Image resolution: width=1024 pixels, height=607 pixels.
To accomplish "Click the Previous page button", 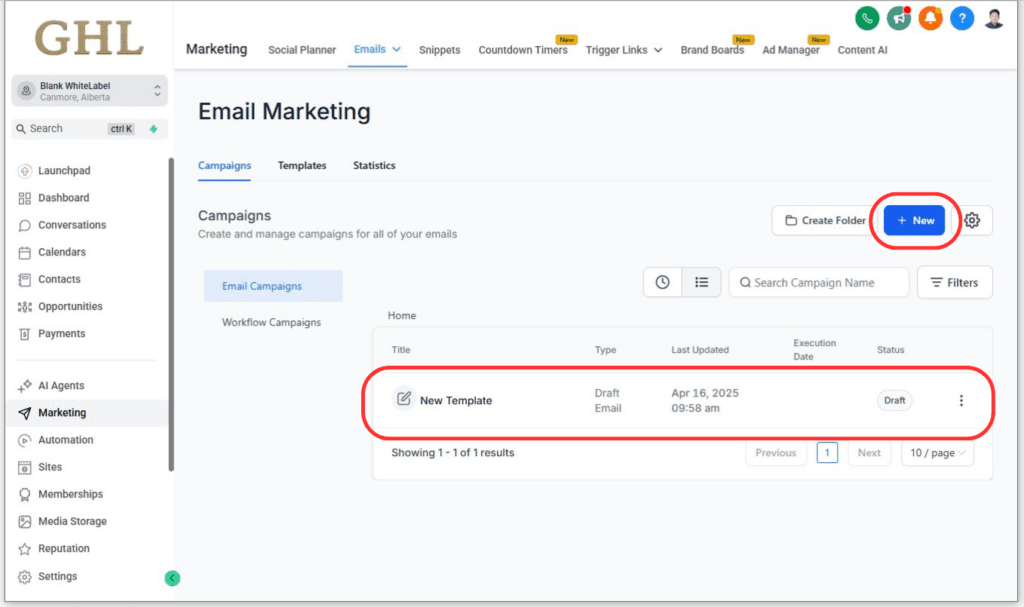I will click(776, 453).
